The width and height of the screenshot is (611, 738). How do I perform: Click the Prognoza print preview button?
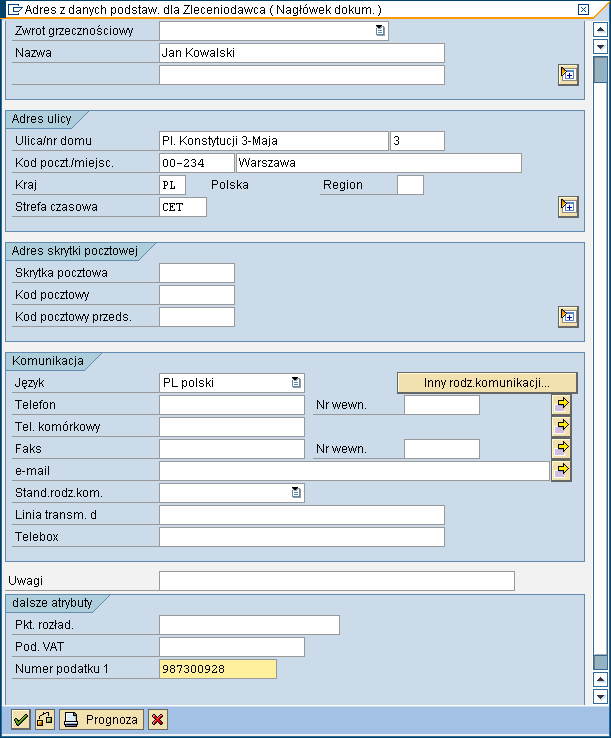101,719
